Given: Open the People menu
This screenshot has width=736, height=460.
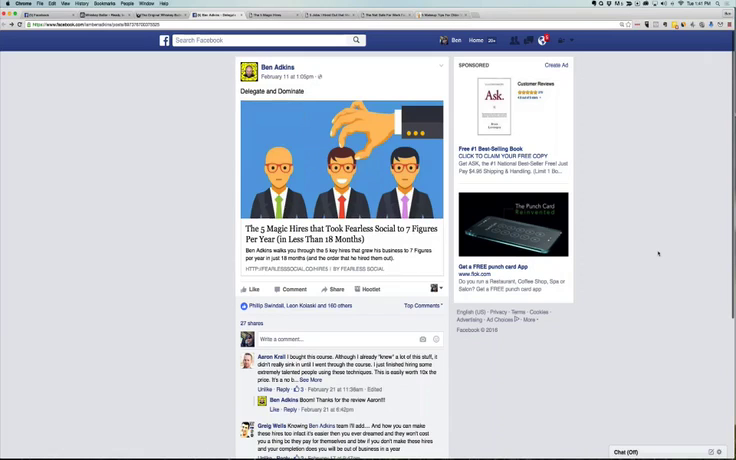Looking at the screenshot, I should pos(127,3).
